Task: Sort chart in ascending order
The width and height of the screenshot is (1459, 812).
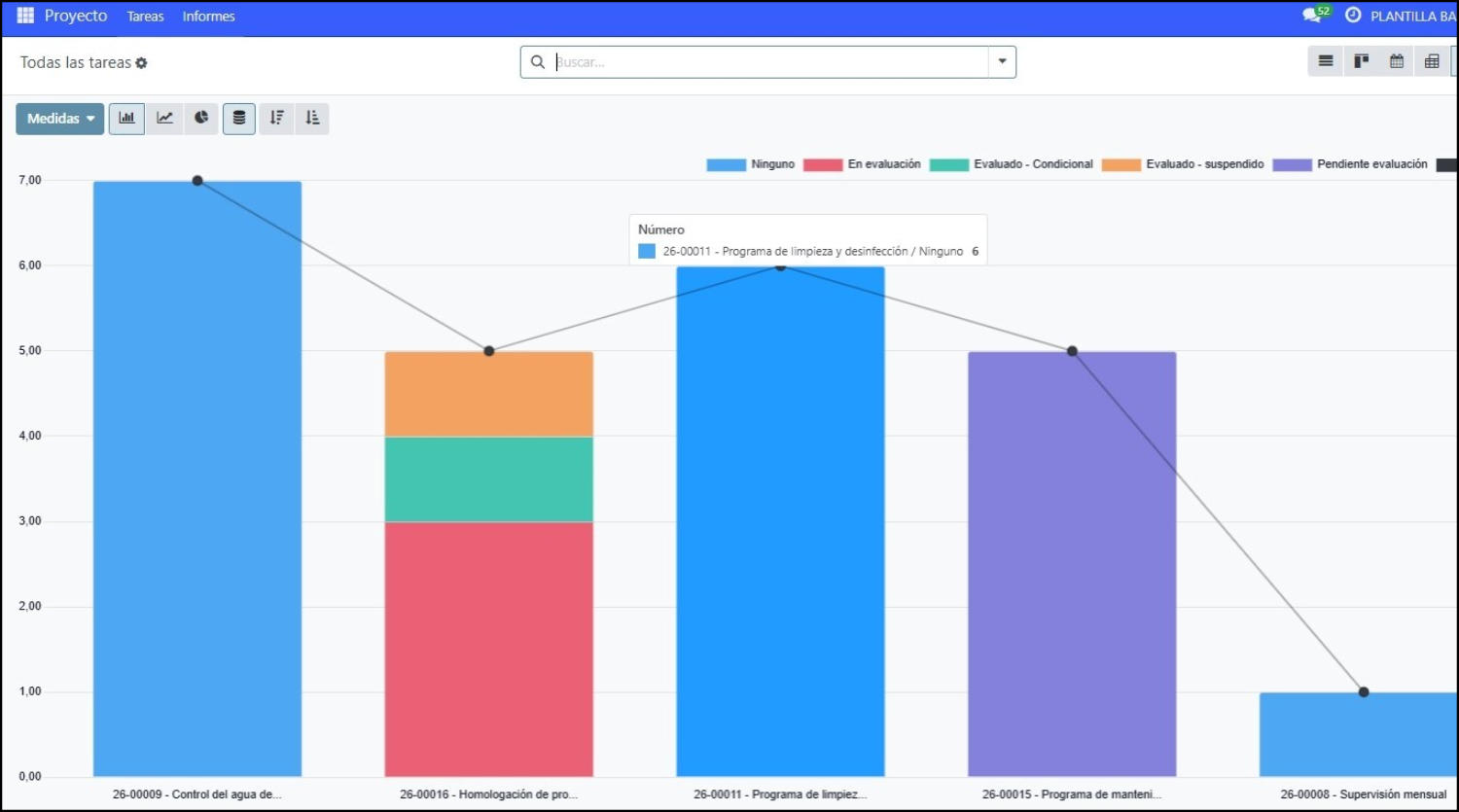Action: [x=312, y=119]
